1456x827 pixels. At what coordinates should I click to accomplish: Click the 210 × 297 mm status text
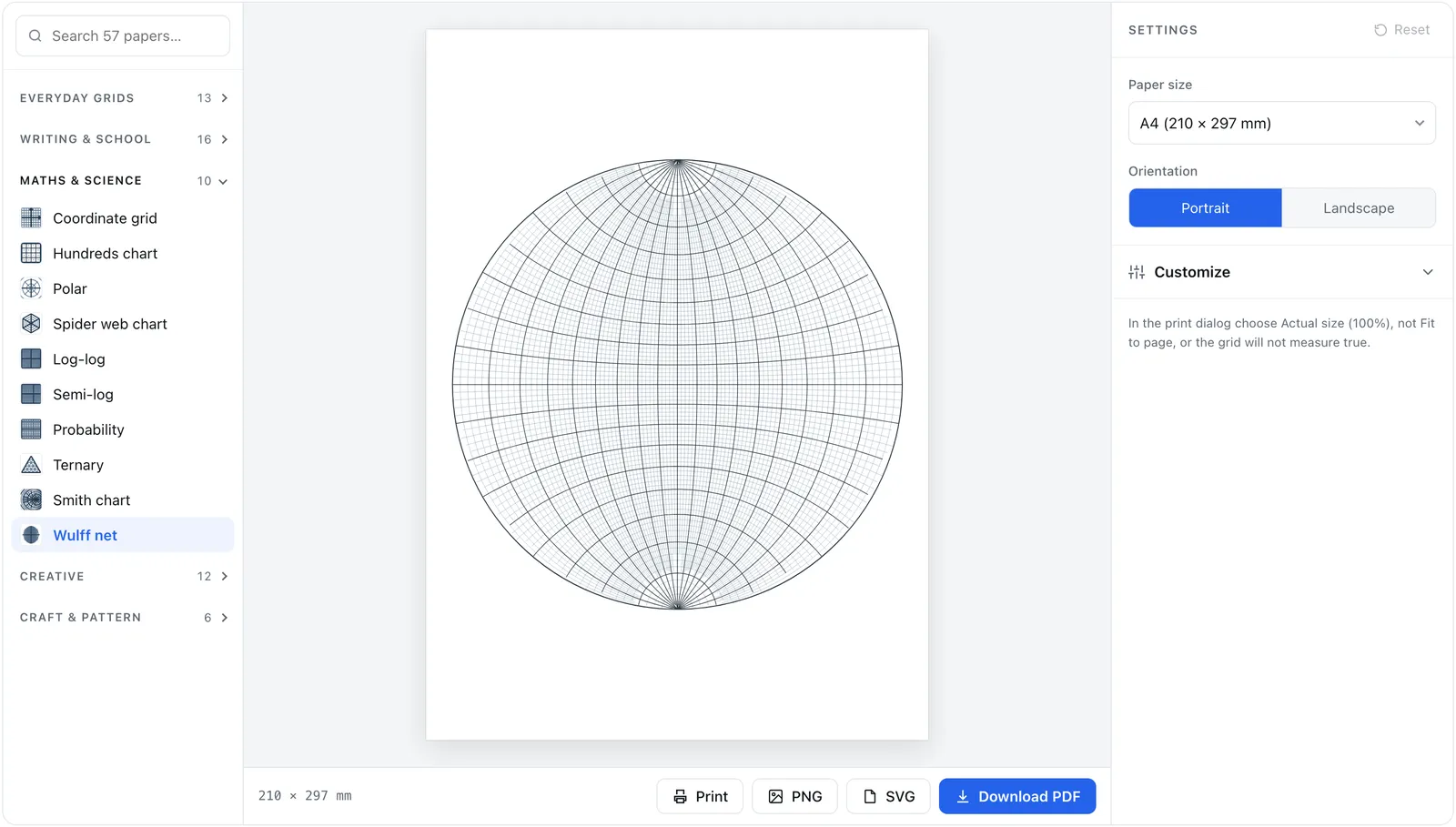305,796
